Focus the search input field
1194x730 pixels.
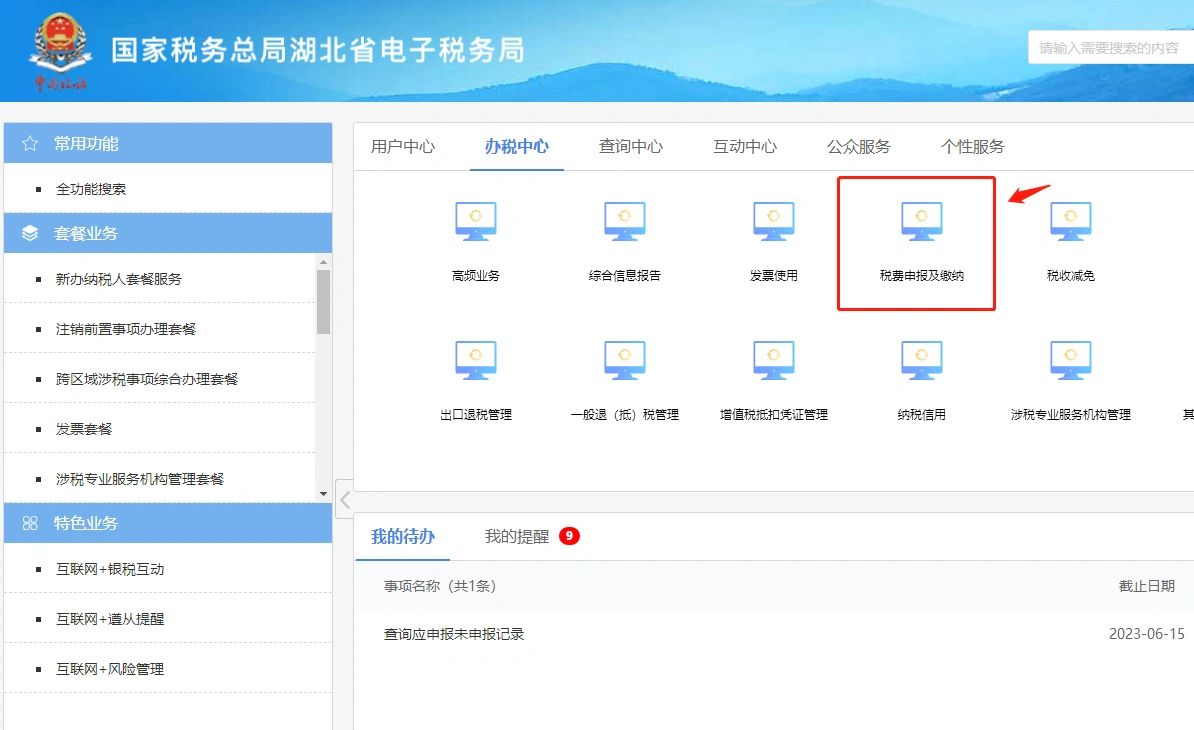pyautogui.click(x=1111, y=48)
